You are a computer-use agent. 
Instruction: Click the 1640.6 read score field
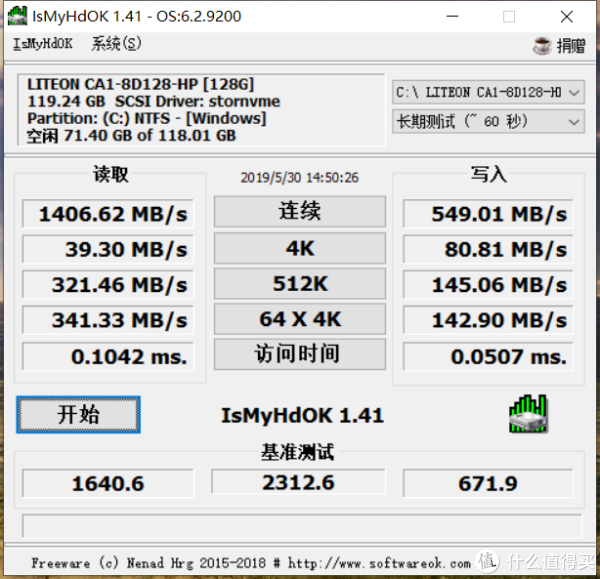108,483
